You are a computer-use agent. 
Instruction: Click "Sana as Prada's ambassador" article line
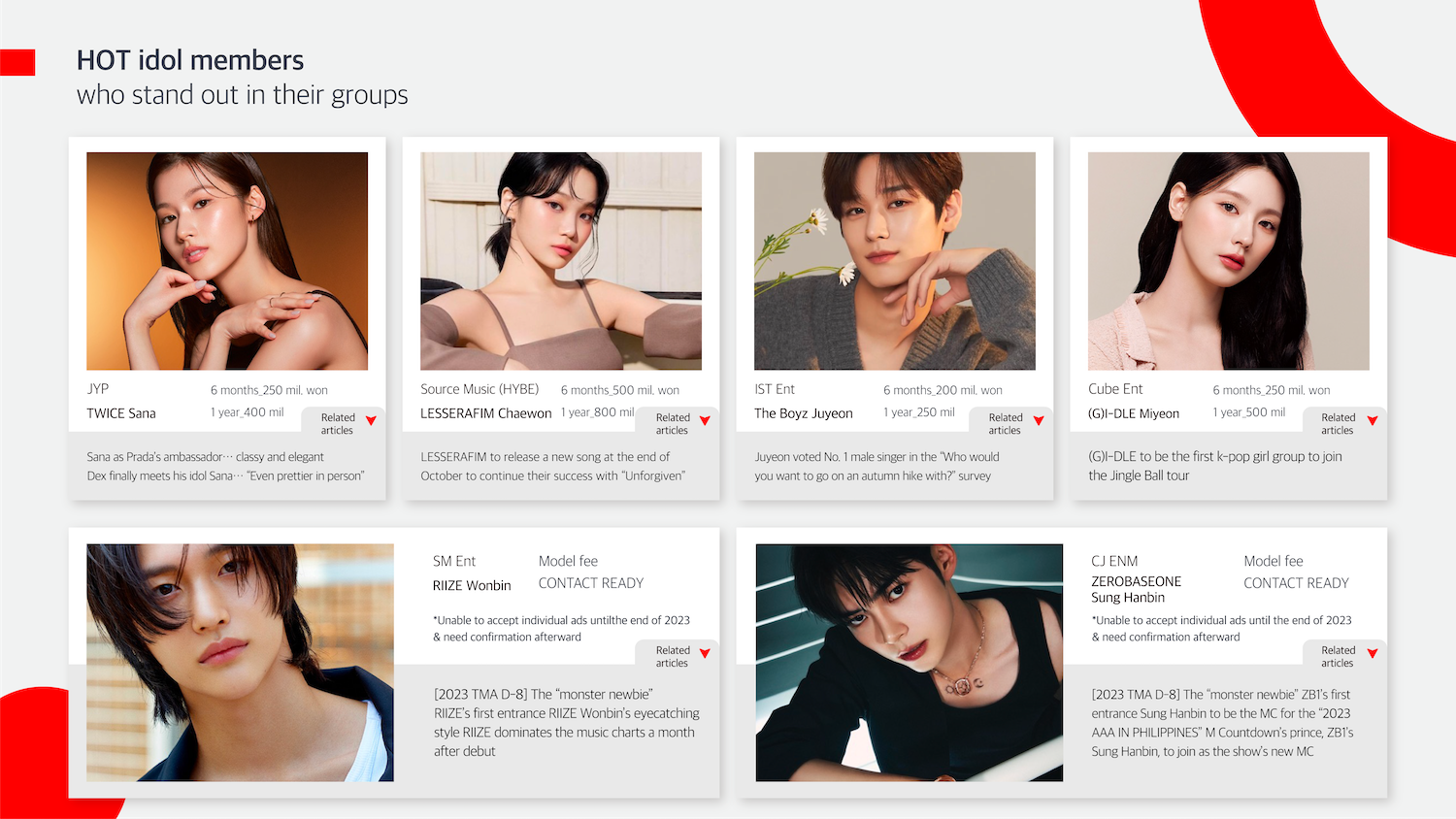pos(206,457)
